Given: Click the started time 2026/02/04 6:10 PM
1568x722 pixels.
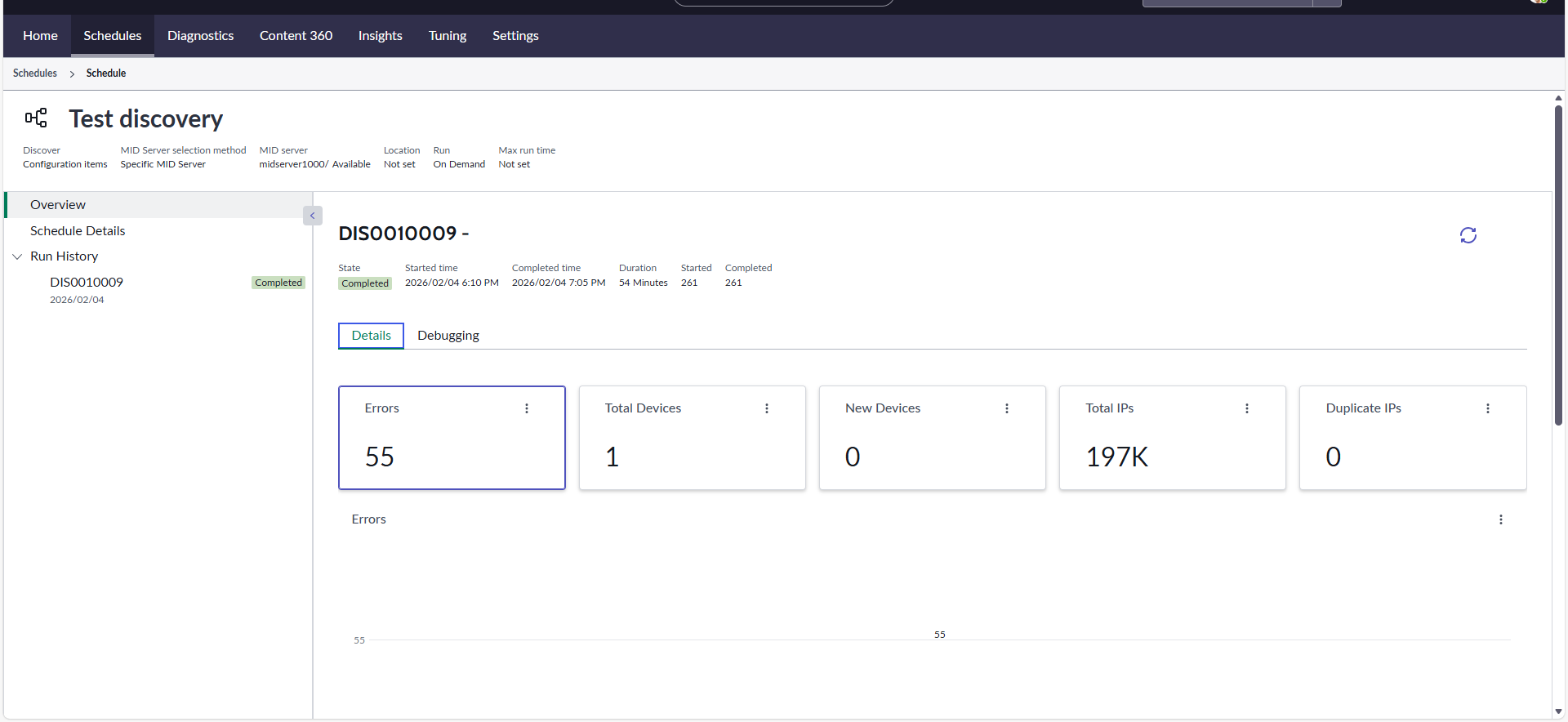Looking at the screenshot, I should click(452, 283).
